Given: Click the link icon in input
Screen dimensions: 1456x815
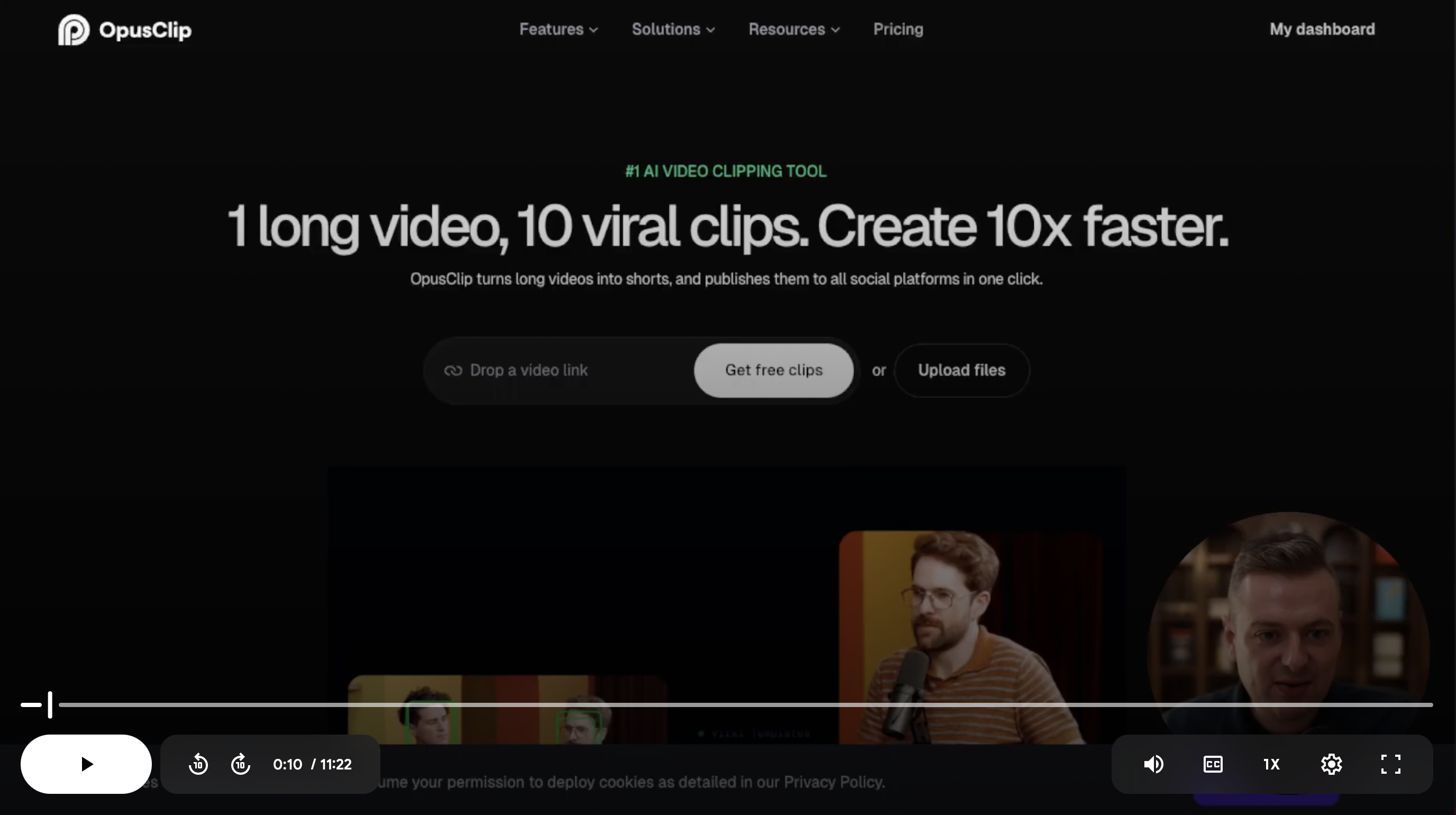Looking at the screenshot, I should [x=453, y=370].
